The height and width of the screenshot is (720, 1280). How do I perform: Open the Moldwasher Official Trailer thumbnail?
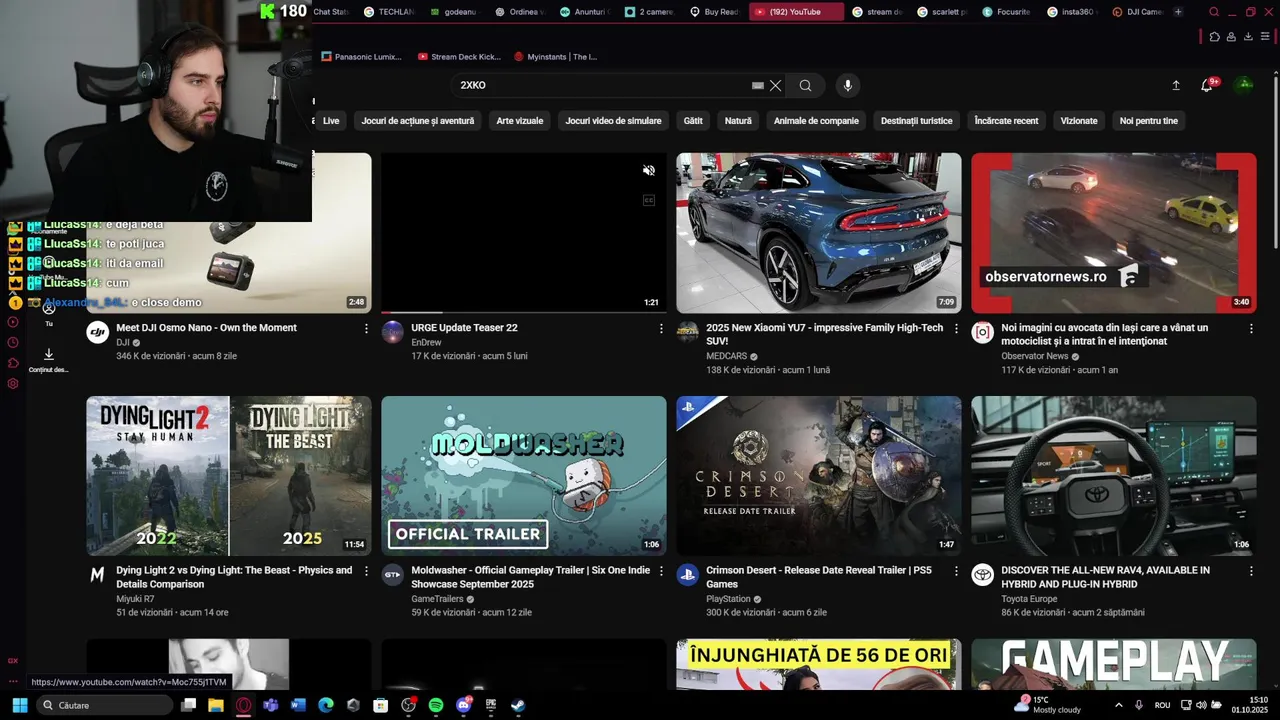click(524, 476)
